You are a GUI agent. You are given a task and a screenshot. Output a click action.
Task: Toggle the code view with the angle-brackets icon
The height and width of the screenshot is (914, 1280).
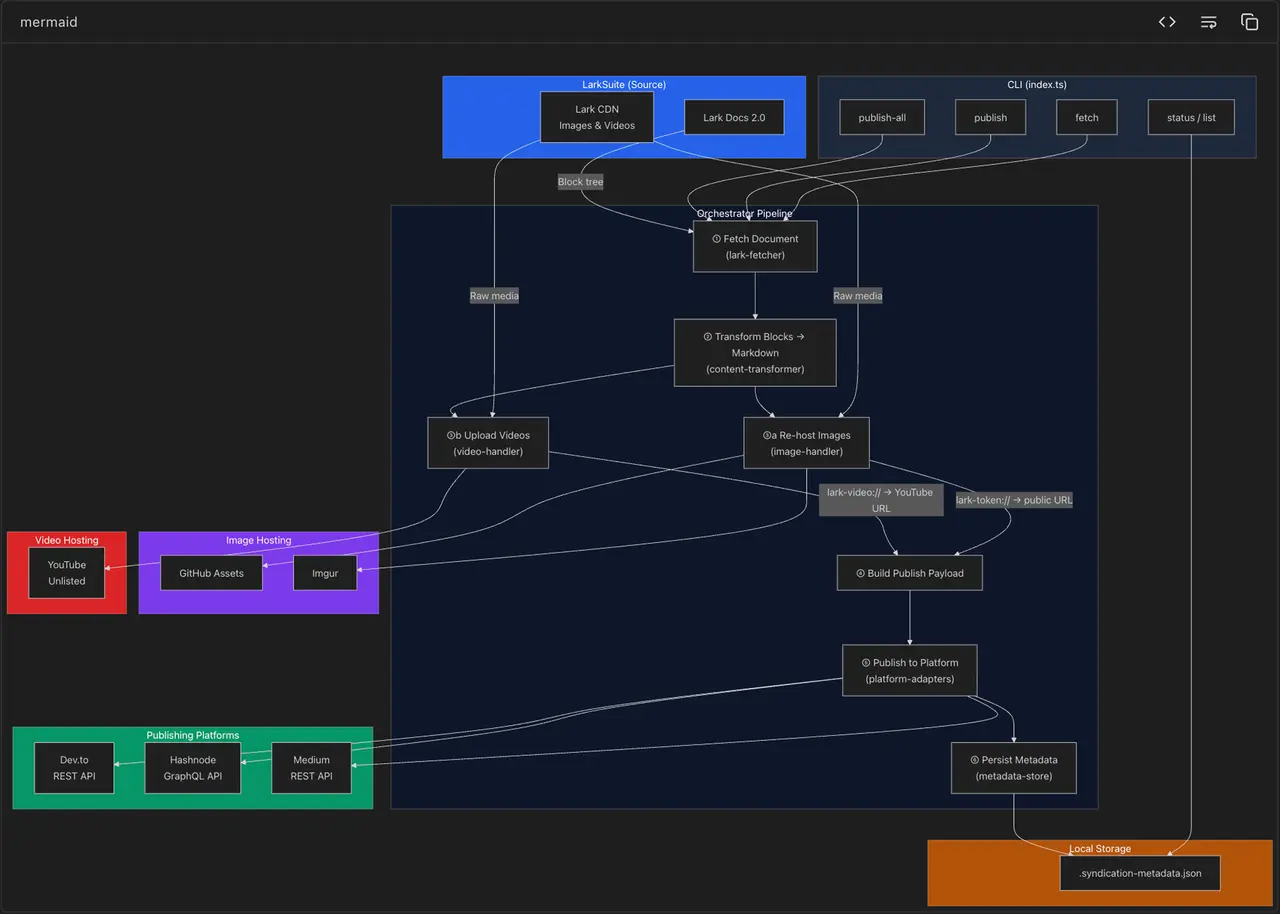point(1166,21)
